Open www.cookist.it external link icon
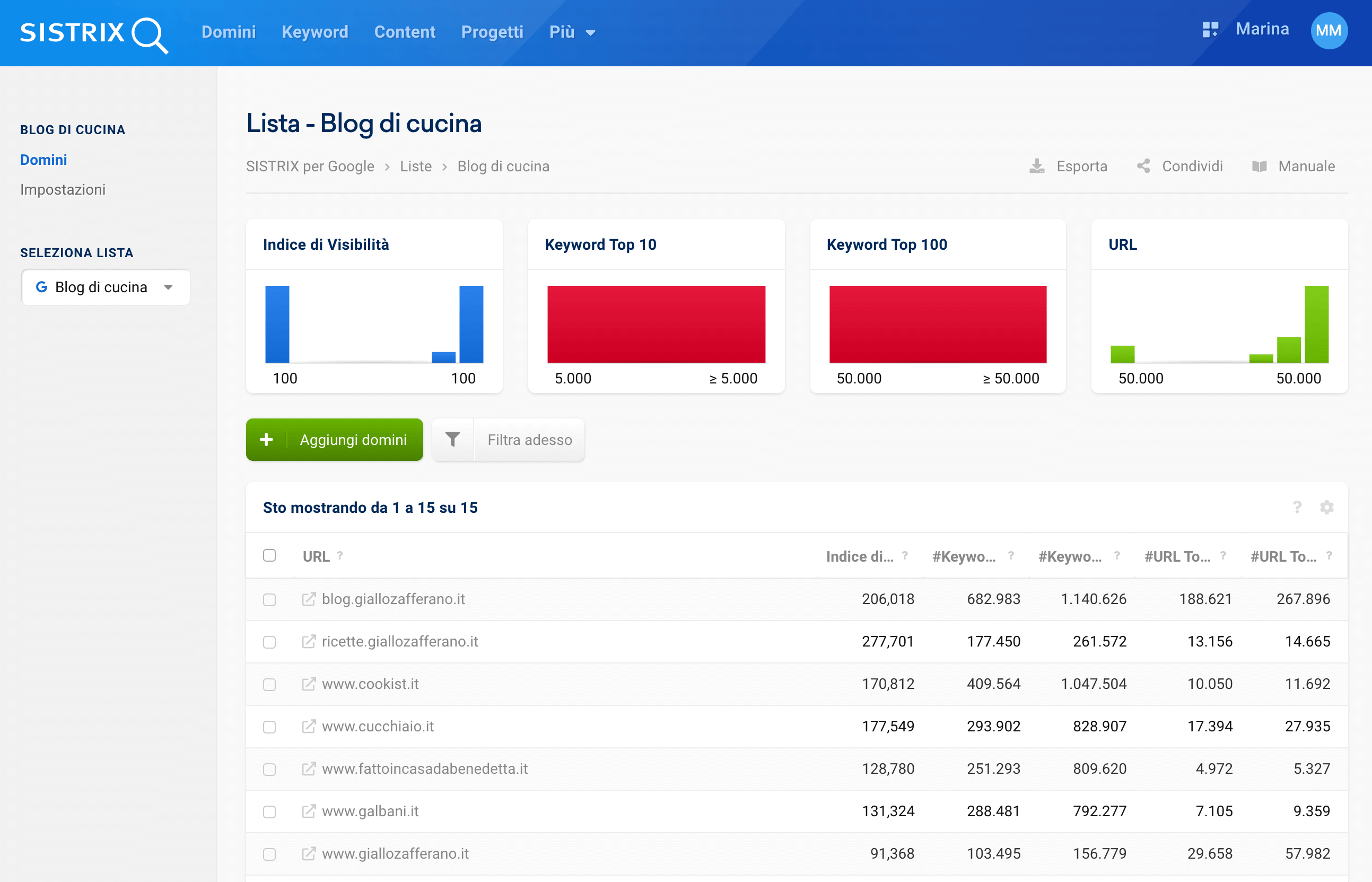The image size is (1372, 882). [309, 684]
